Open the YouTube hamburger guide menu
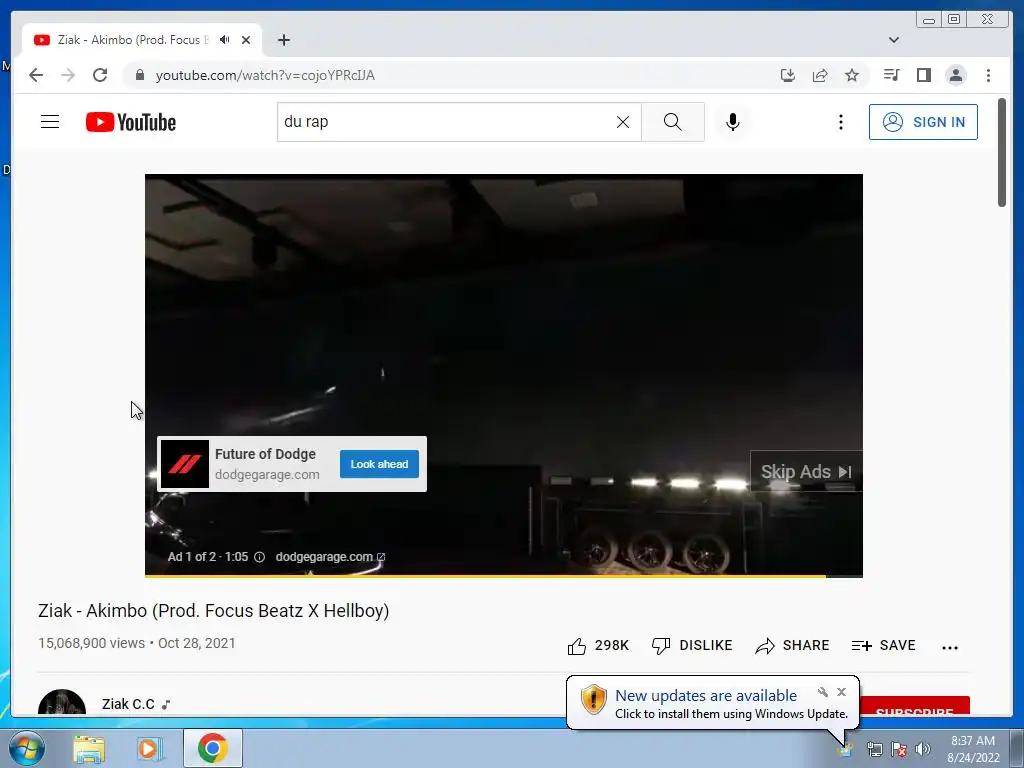This screenshot has height=768, width=1024. coord(50,122)
